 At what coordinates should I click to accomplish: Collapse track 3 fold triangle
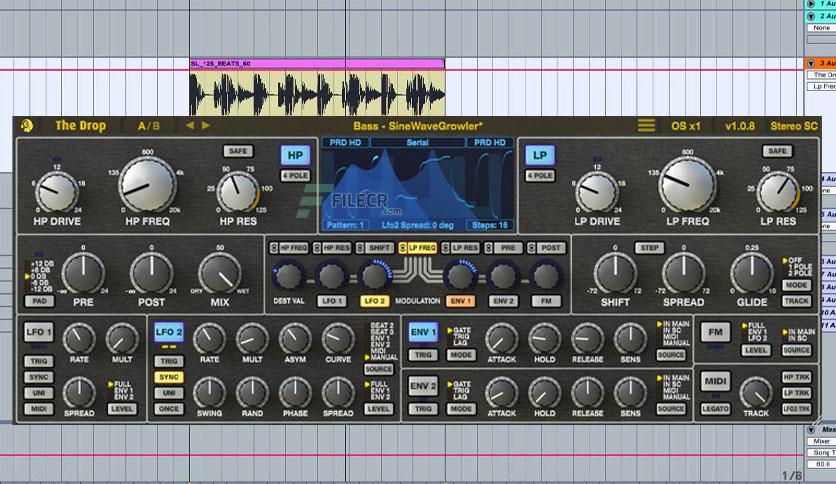point(811,63)
